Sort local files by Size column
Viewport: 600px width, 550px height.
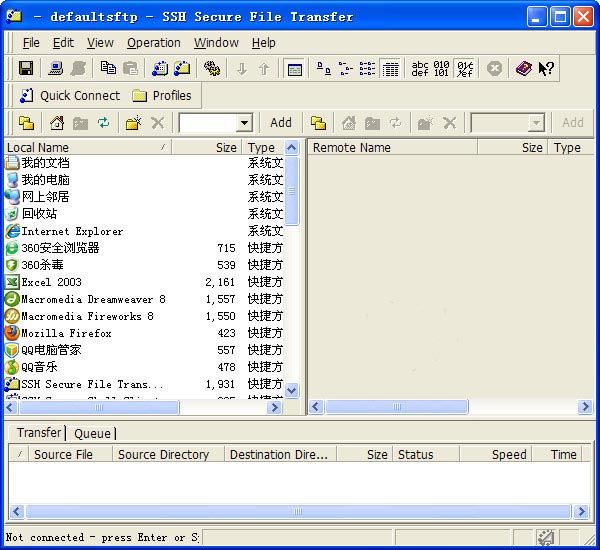[x=207, y=147]
